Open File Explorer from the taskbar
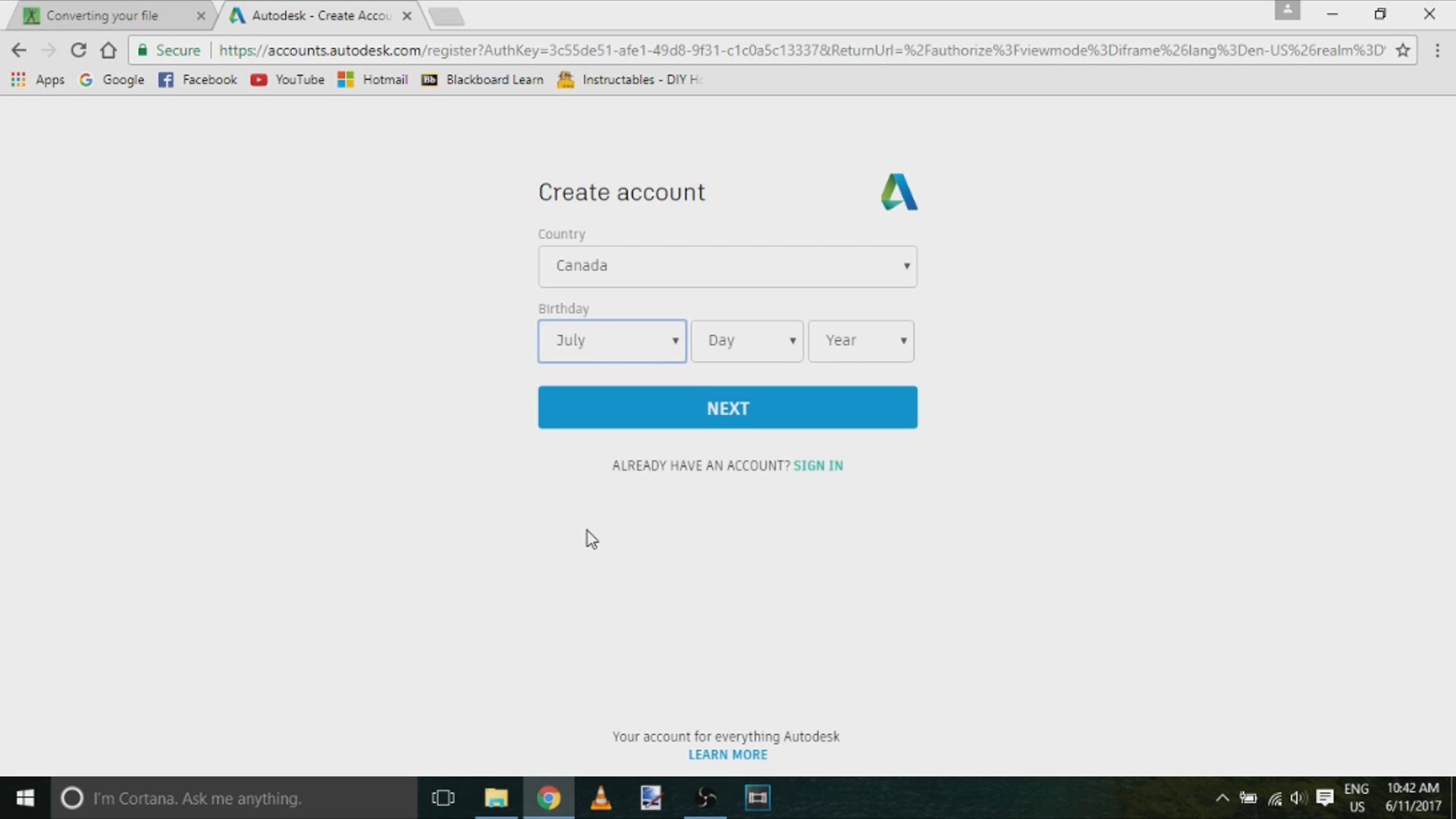1456x819 pixels. 496,798
